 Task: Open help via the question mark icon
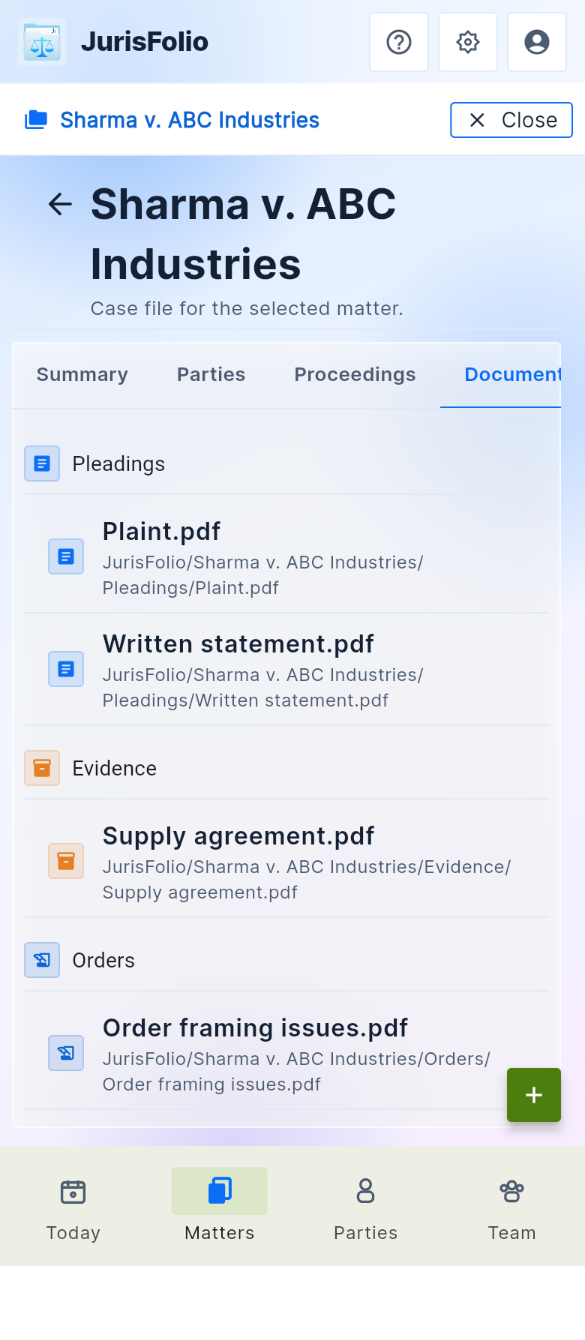click(x=399, y=42)
